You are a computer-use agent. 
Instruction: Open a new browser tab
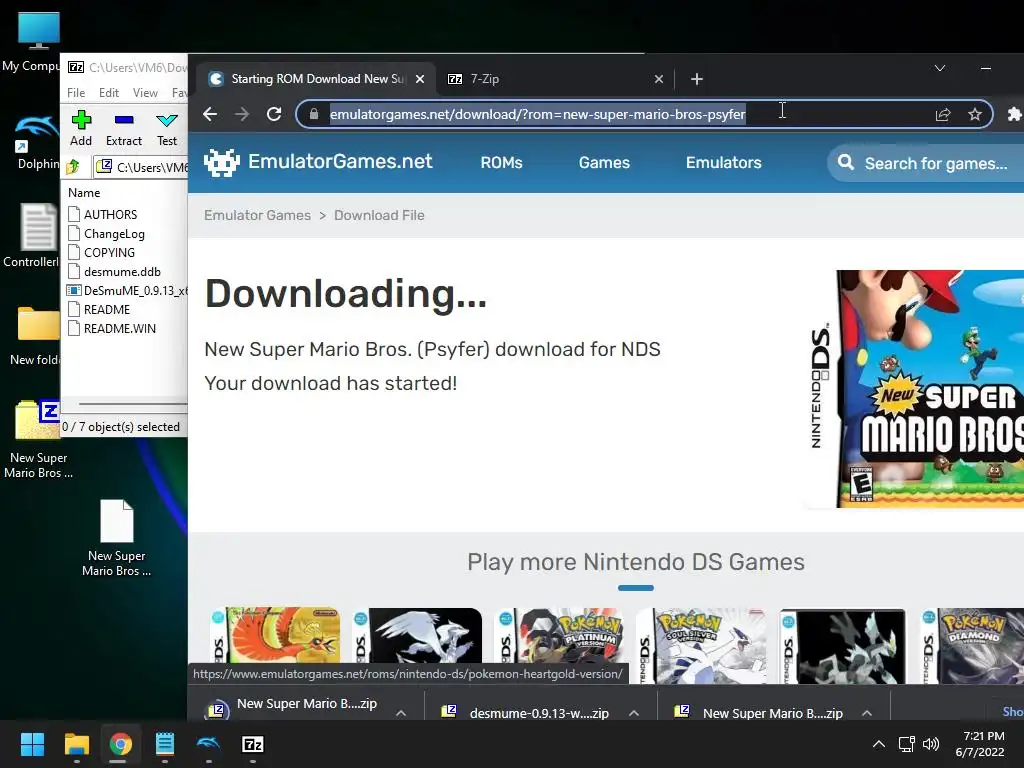[x=697, y=79]
